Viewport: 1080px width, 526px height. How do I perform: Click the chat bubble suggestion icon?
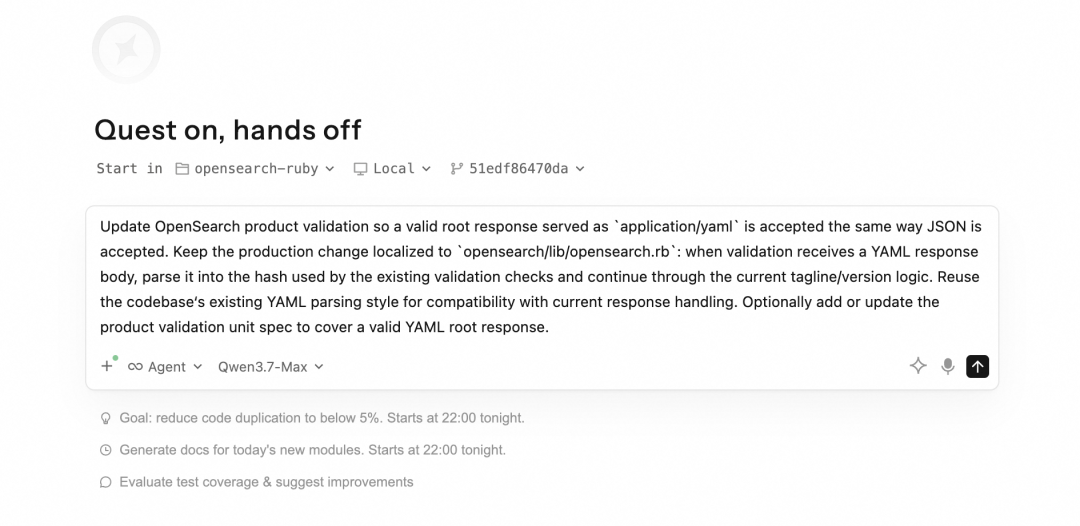coord(105,482)
